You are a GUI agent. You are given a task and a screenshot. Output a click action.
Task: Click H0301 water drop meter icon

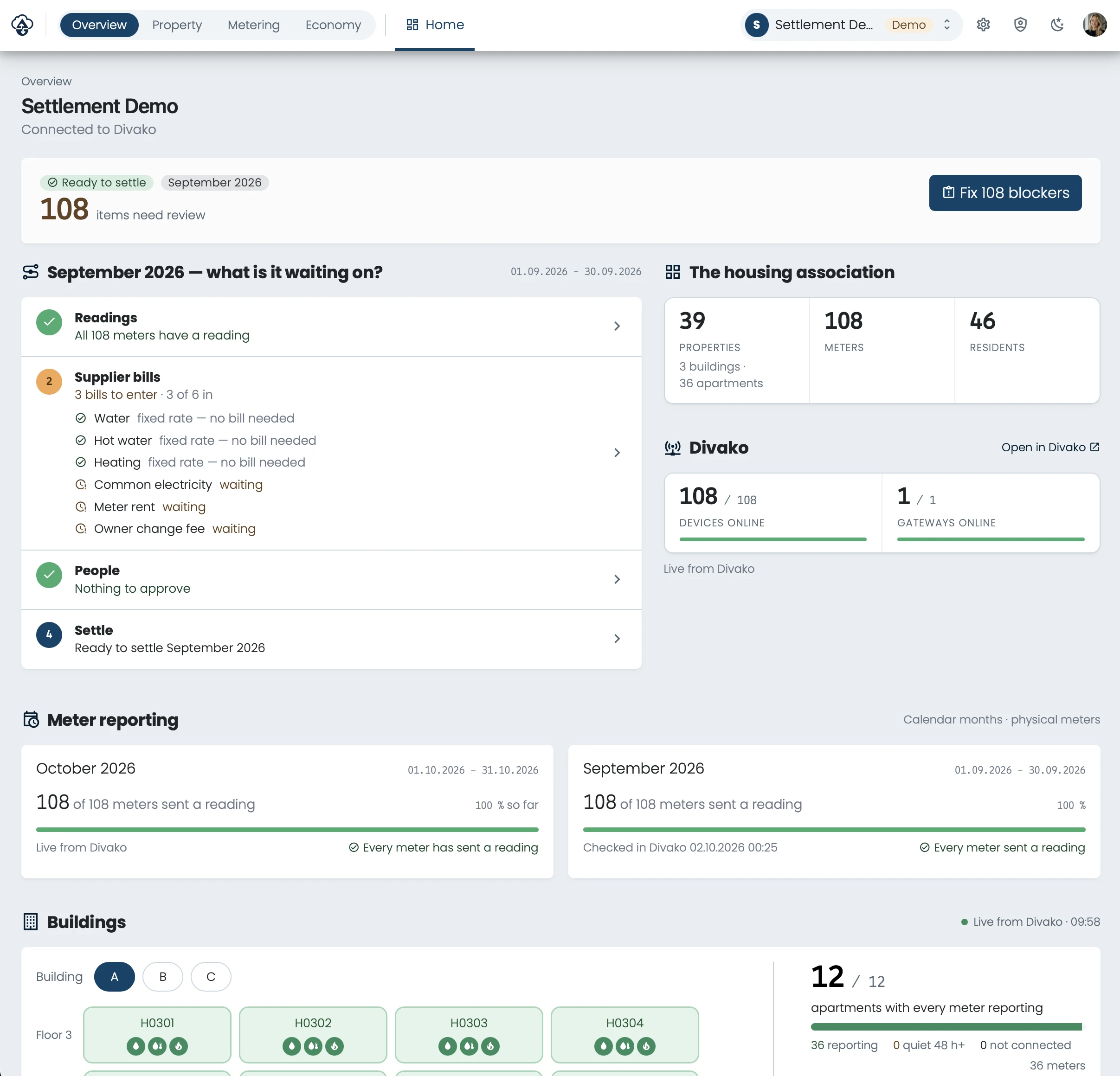pyautogui.click(x=135, y=1046)
